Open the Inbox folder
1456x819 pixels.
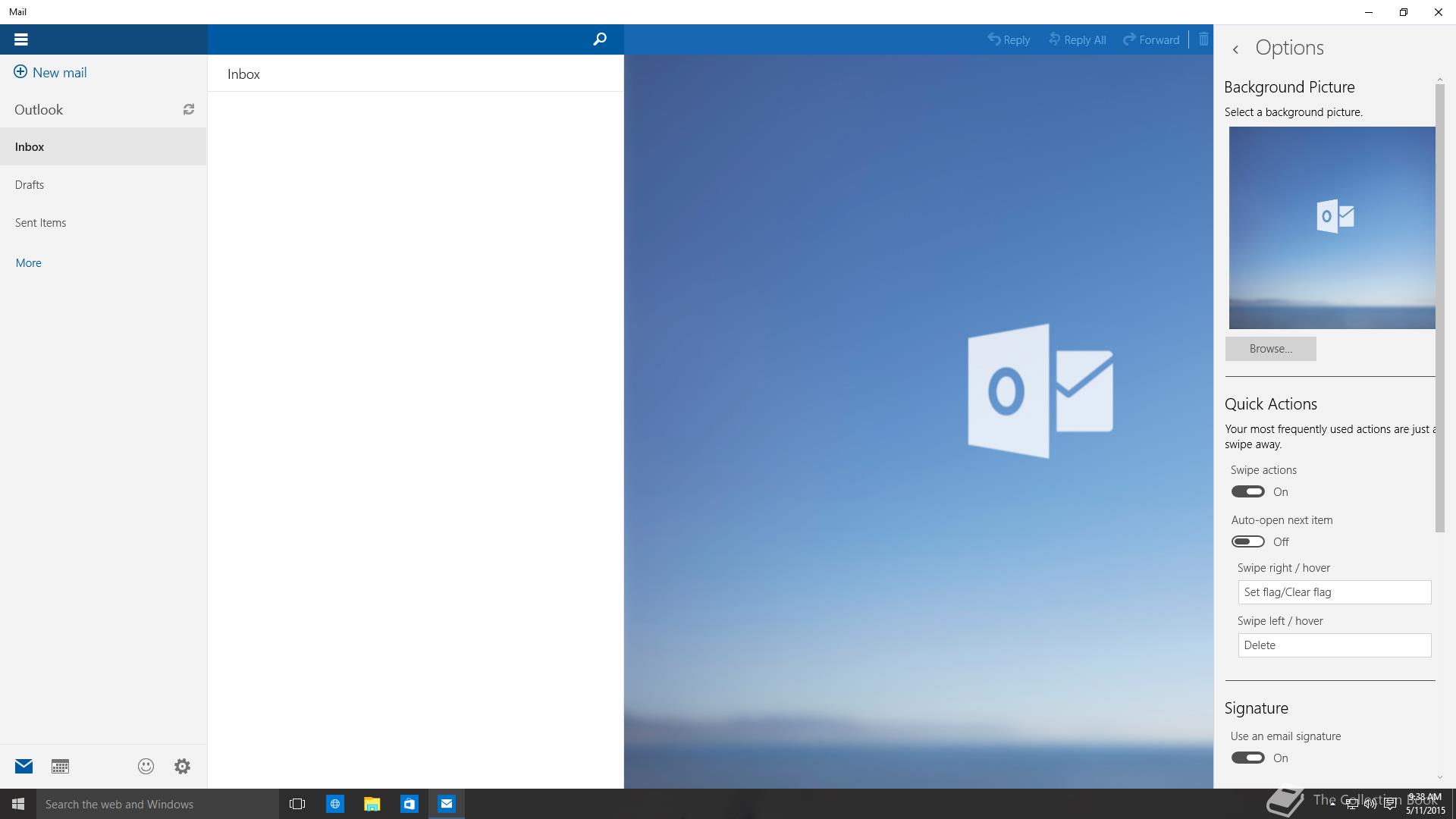coord(103,146)
